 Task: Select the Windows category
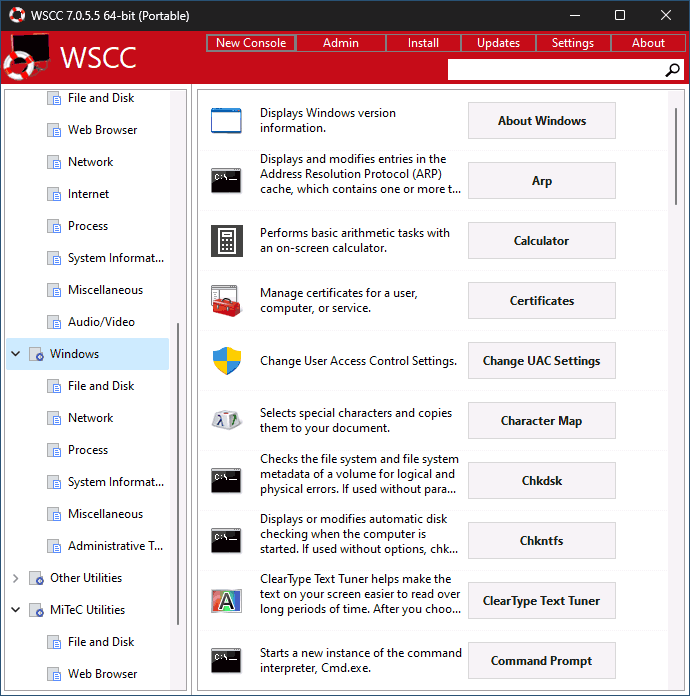pyautogui.click(x=88, y=354)
